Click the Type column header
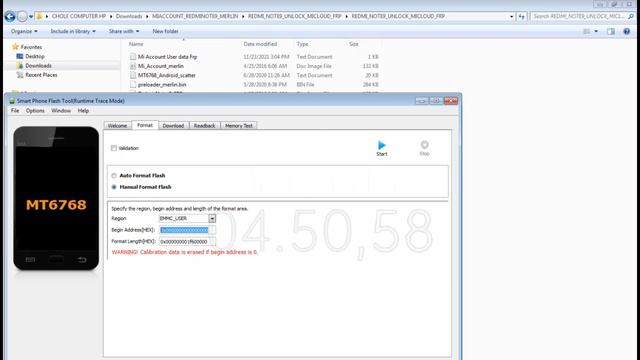The width and height of the screenshot is (640, 360). click(302, 44)
